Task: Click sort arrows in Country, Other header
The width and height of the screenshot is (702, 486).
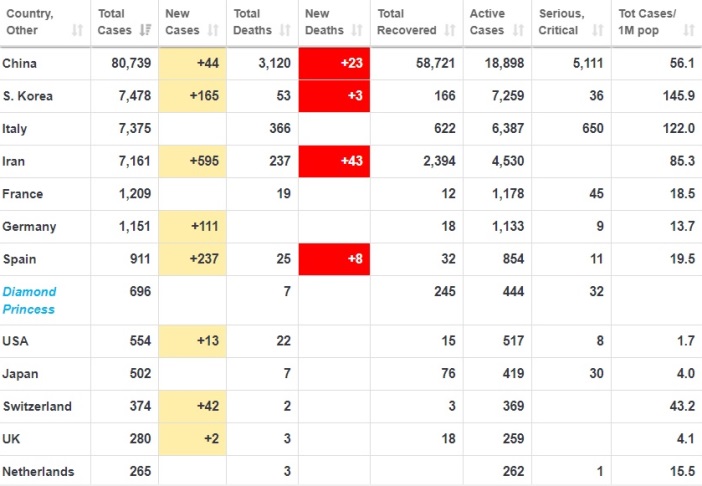Action: (78, 30)
